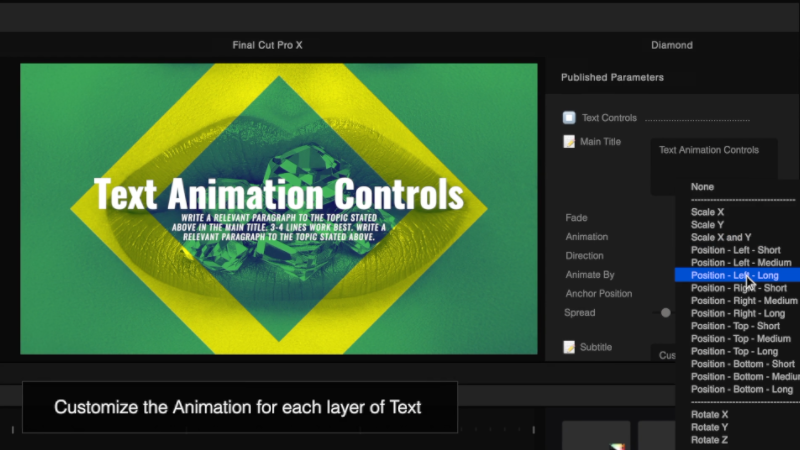Select Position - Top - Short
The width and height of the screenshot is (800, 450).
(735, 326)
